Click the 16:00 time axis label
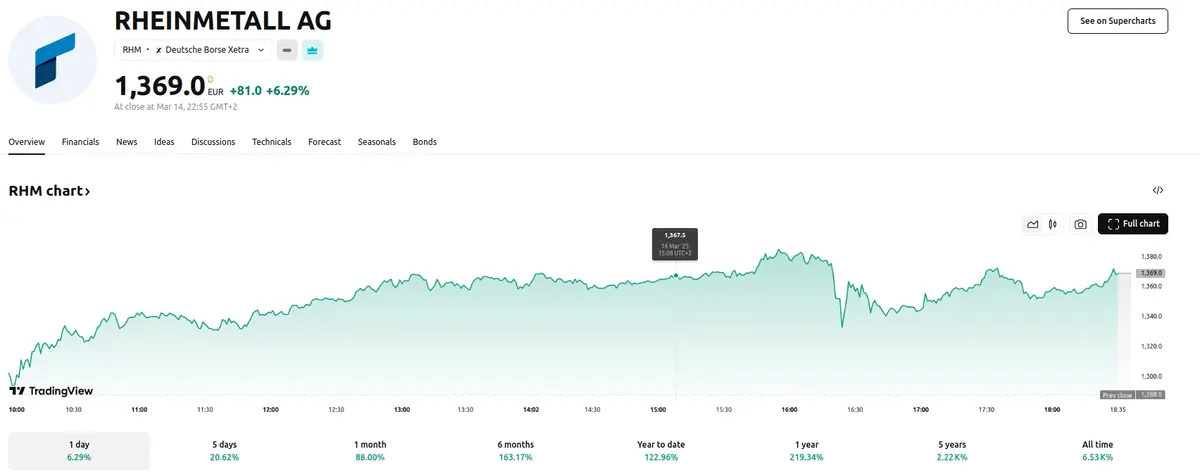Screen dimensions: 1200x473 789,409
